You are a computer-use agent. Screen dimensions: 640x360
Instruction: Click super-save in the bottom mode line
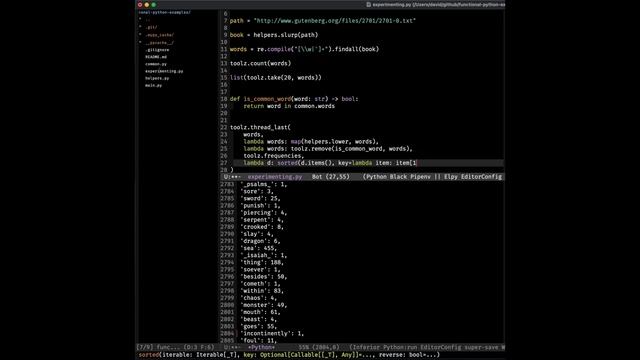click(x=482, y=347)
